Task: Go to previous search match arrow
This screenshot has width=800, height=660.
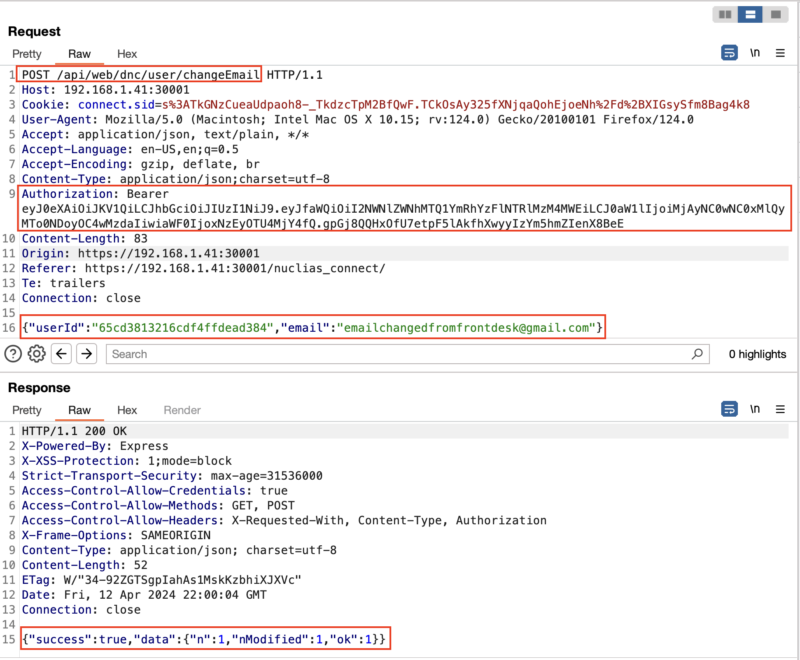Action: [x=61, y=354]
